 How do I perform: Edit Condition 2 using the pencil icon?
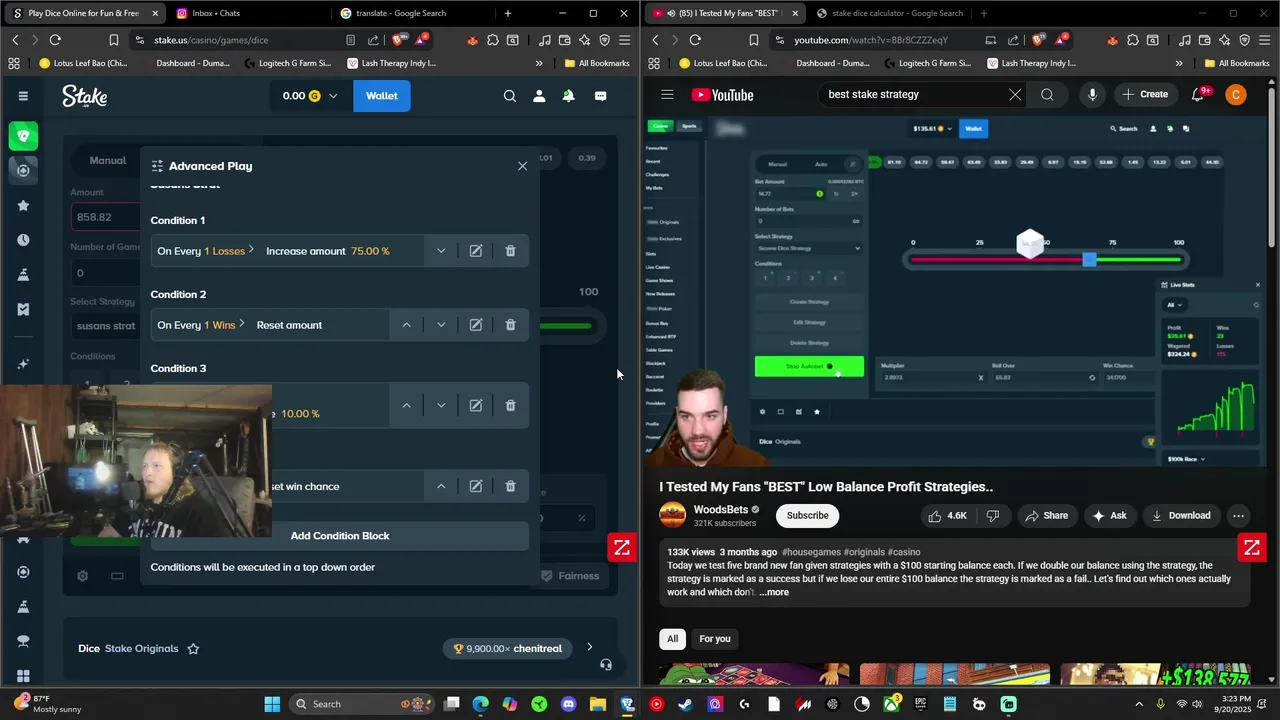476,325
